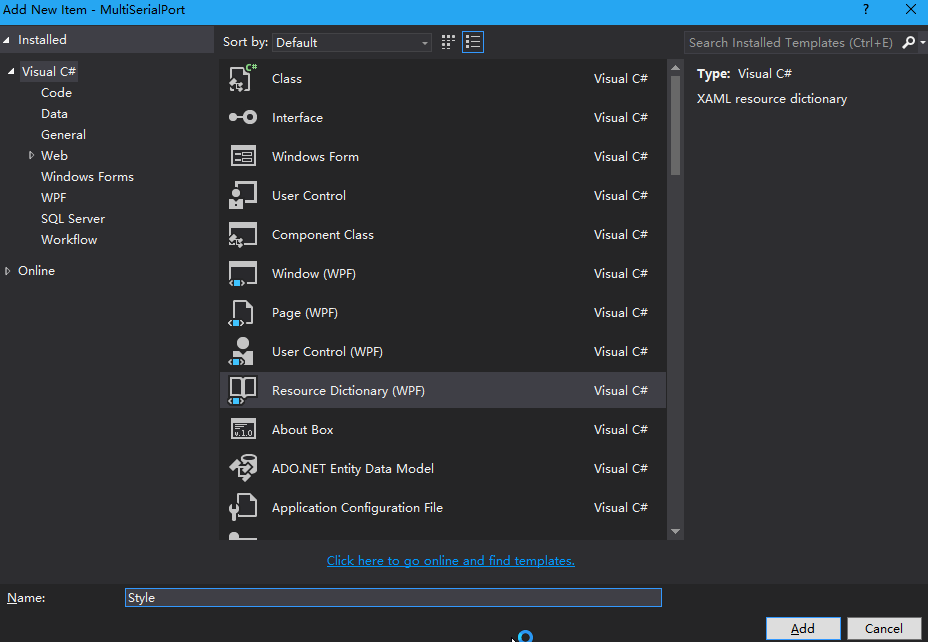
Task: Click the About Box template icon
Action: click(x=243, y=430)
